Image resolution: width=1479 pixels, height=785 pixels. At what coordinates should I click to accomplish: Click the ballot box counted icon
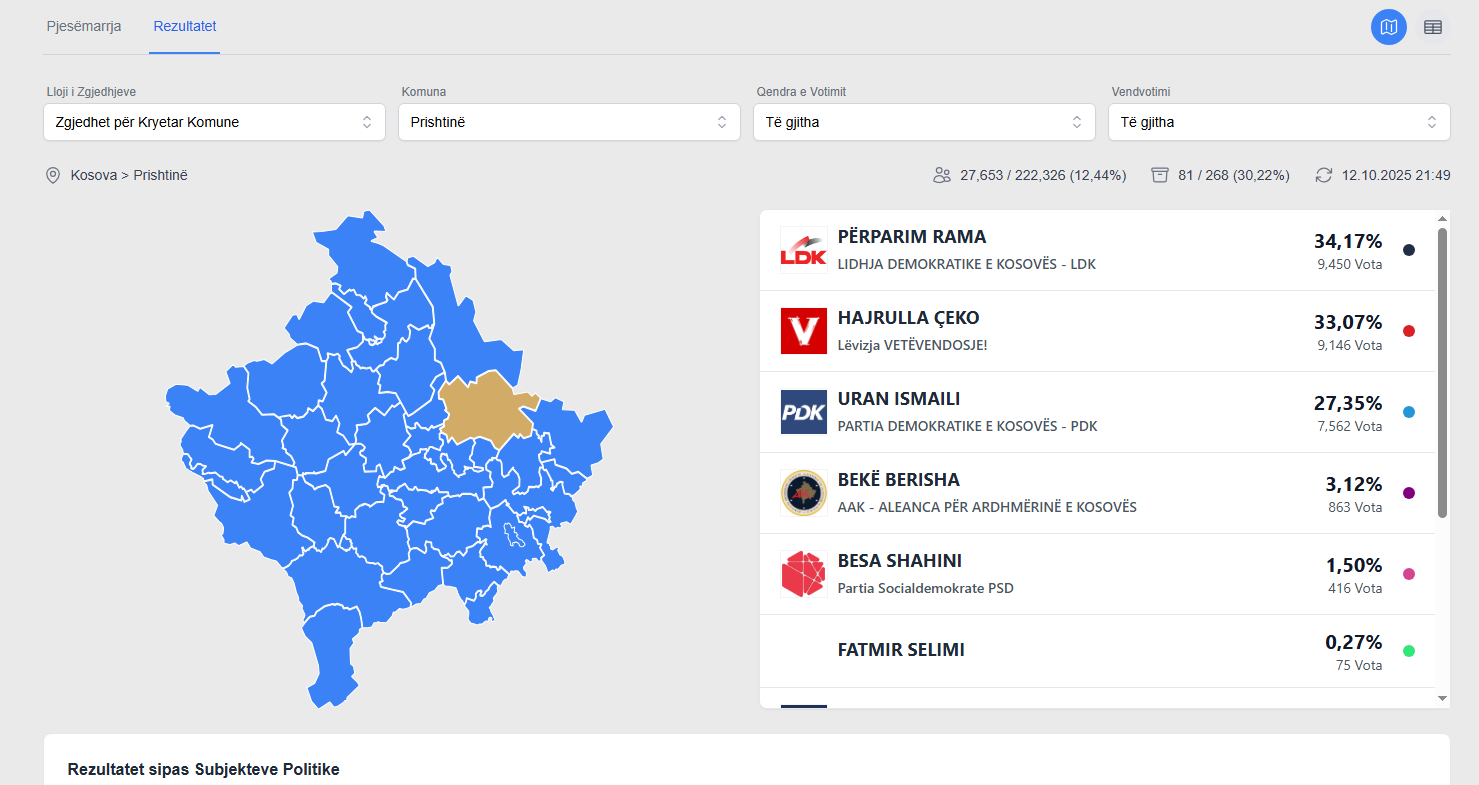coord(1160,175)
